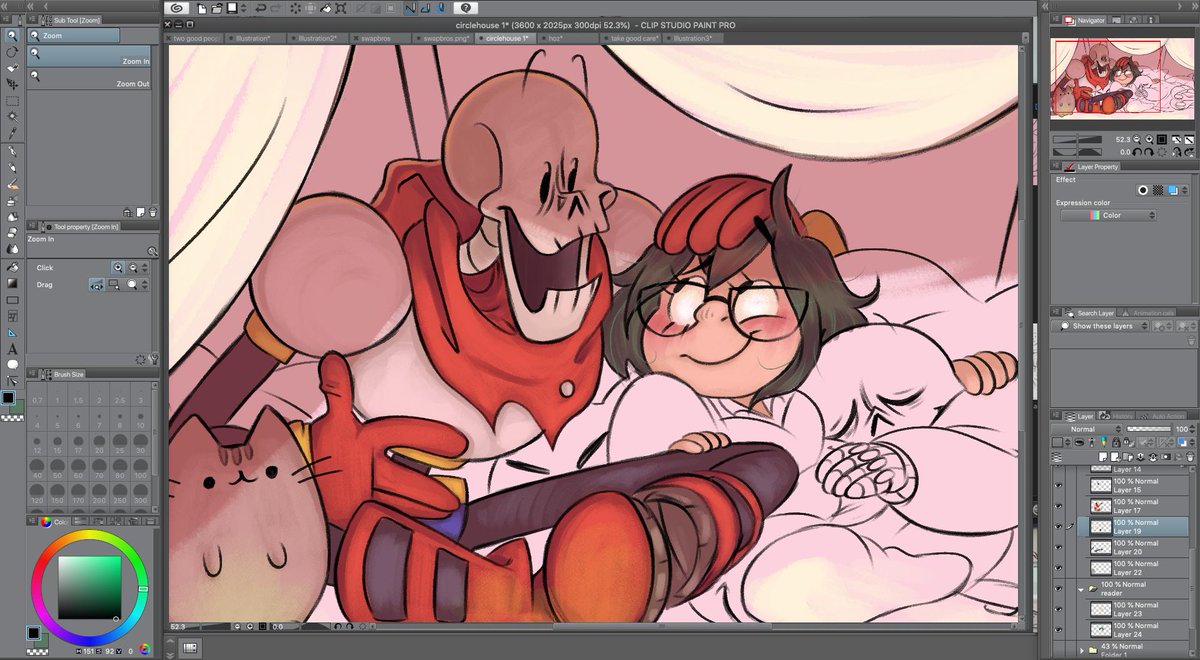Open layer blending mode Normal dropdown
Screen dimensions: 1200x660
pos(1085,429)
